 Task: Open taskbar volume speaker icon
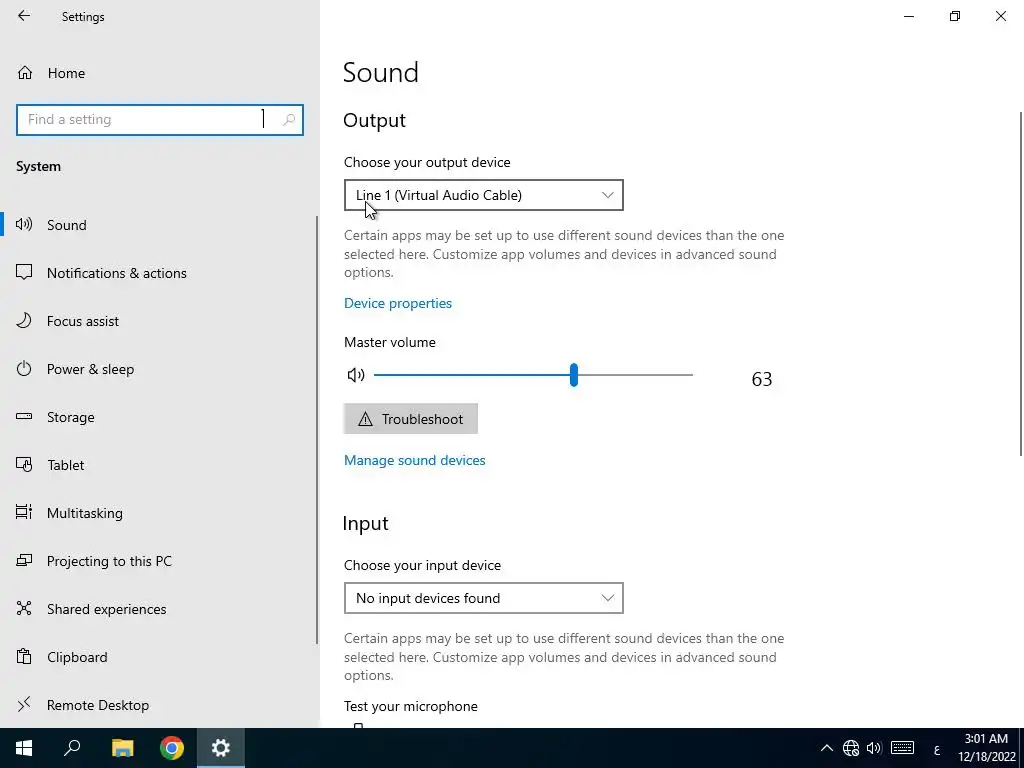point(874,748)
